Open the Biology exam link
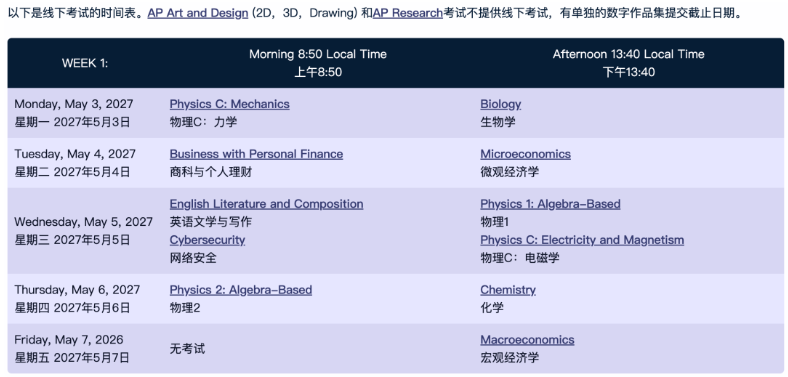Viewport: 788px width, 377px height. (501, 104)
